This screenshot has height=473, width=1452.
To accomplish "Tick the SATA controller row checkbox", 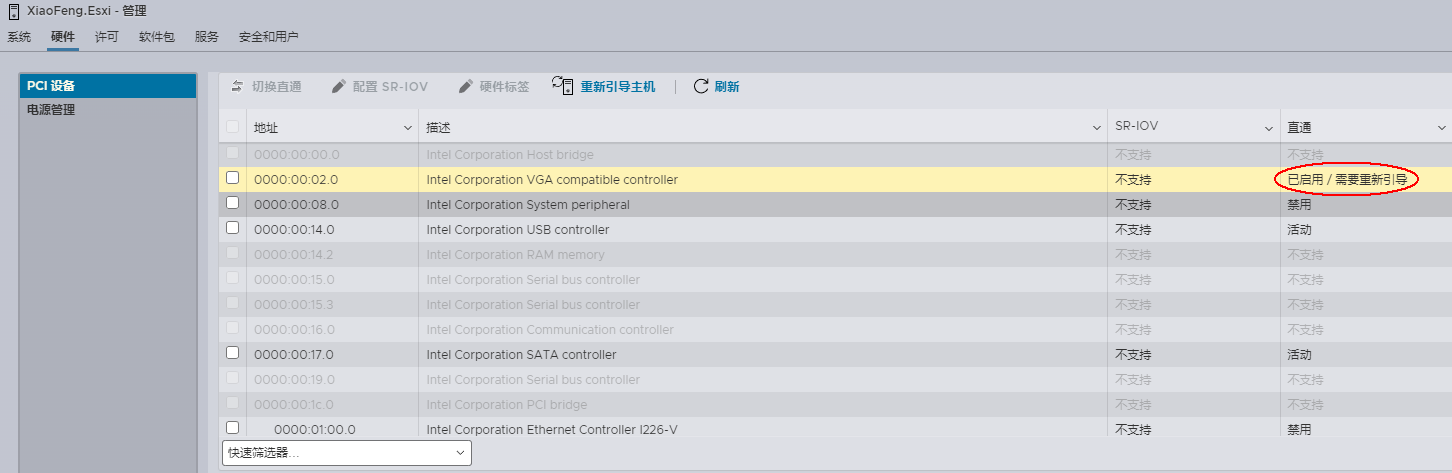I will [233, 353].
